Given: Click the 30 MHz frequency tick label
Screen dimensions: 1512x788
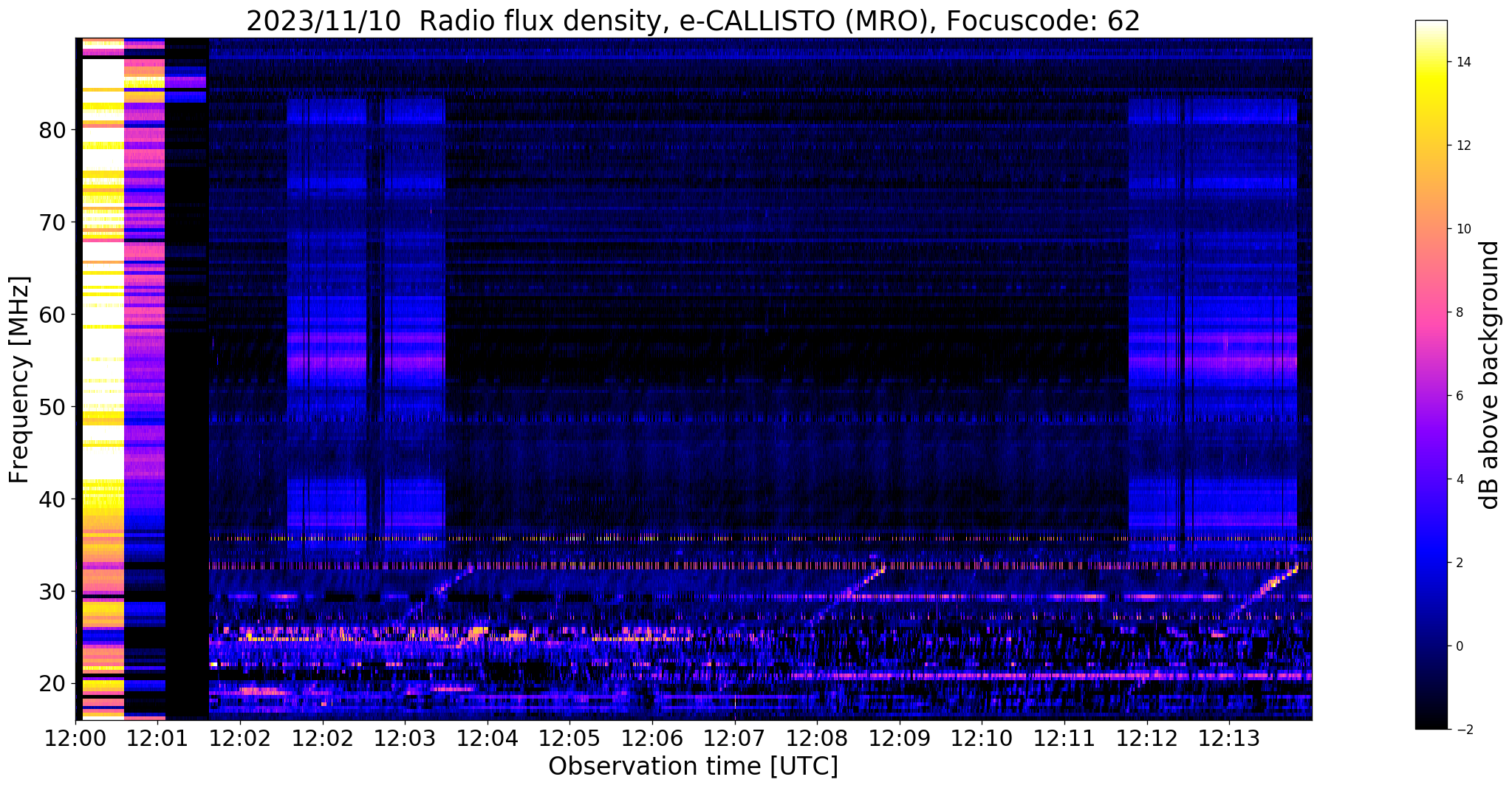Looking at the screenshot, I should [52, 592].
